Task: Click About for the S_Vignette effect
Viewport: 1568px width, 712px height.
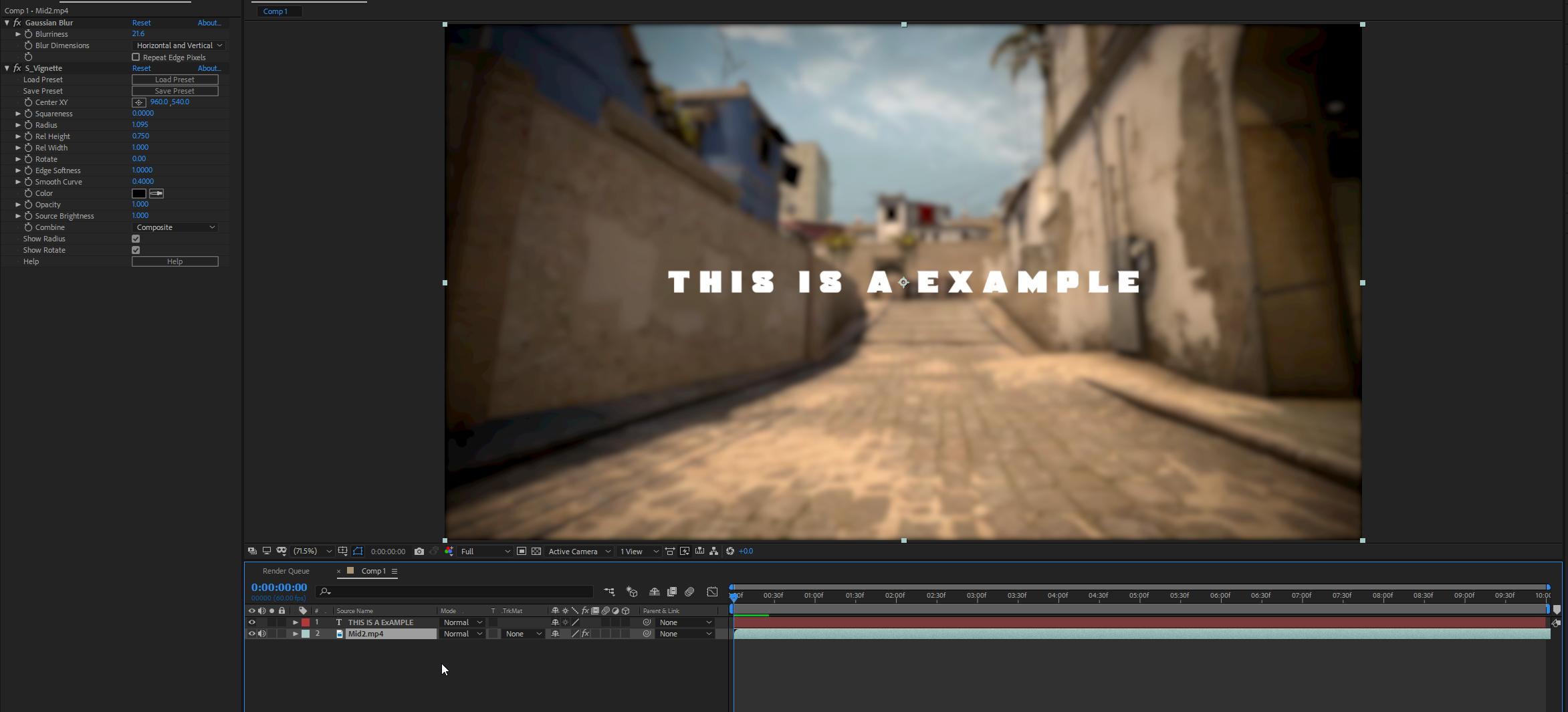Action: click(x=209, y=68)
